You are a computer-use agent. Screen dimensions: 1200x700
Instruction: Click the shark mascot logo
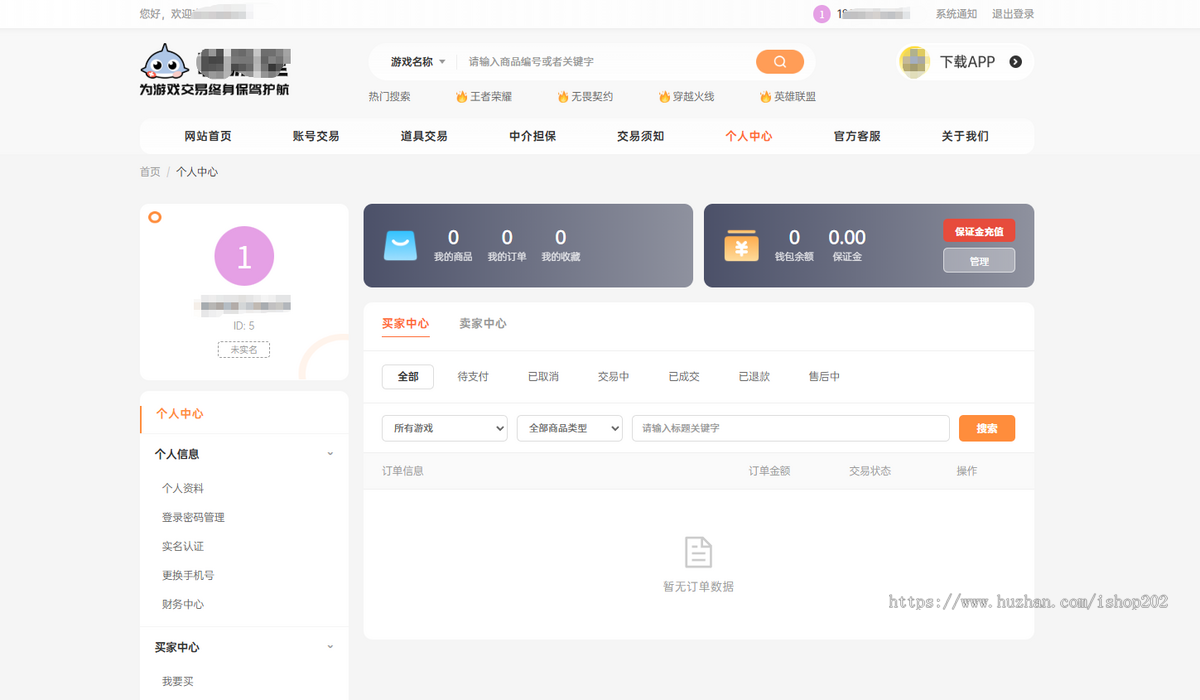click(165, 63)
